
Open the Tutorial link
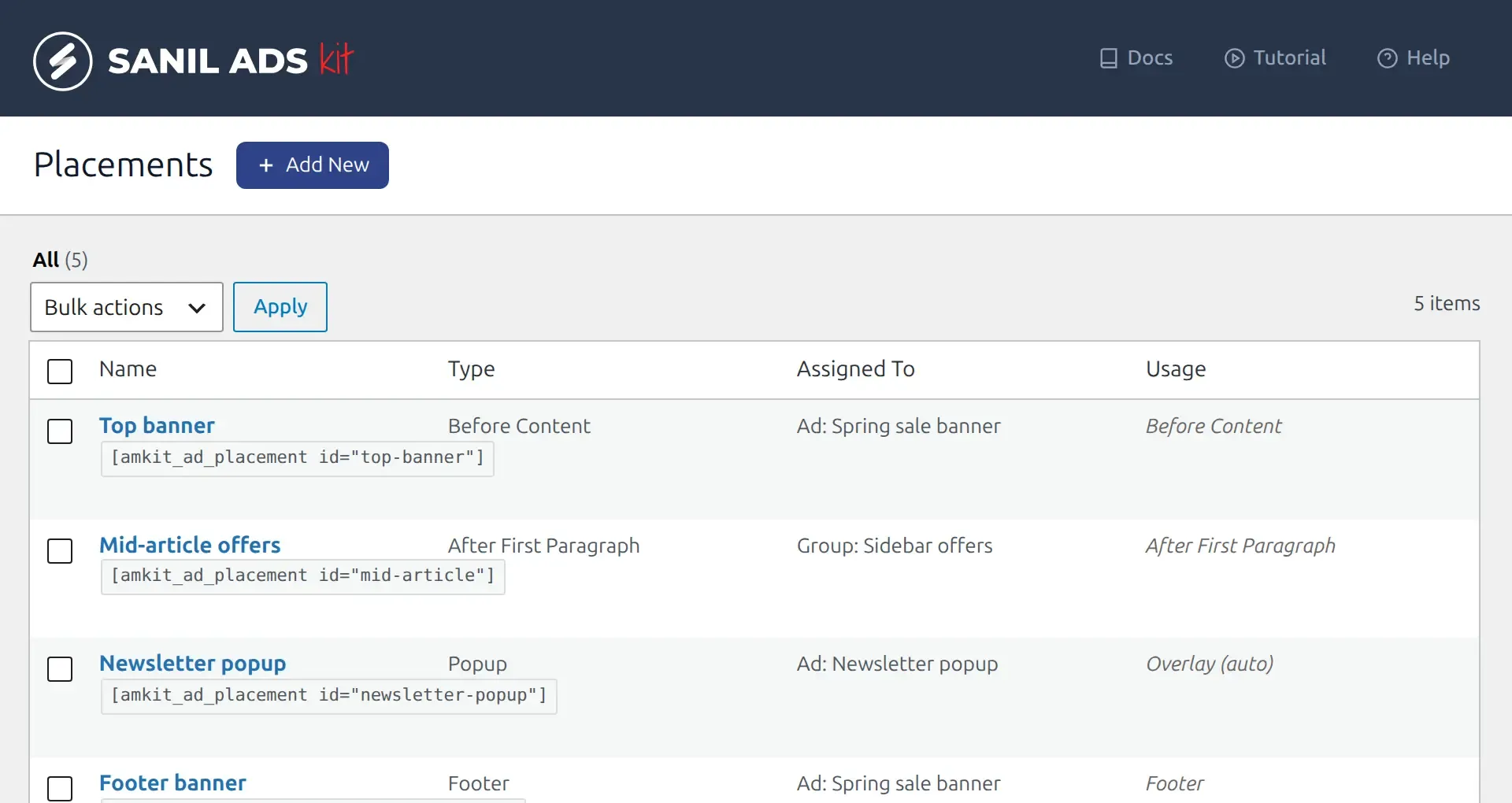click(1276, 58)
